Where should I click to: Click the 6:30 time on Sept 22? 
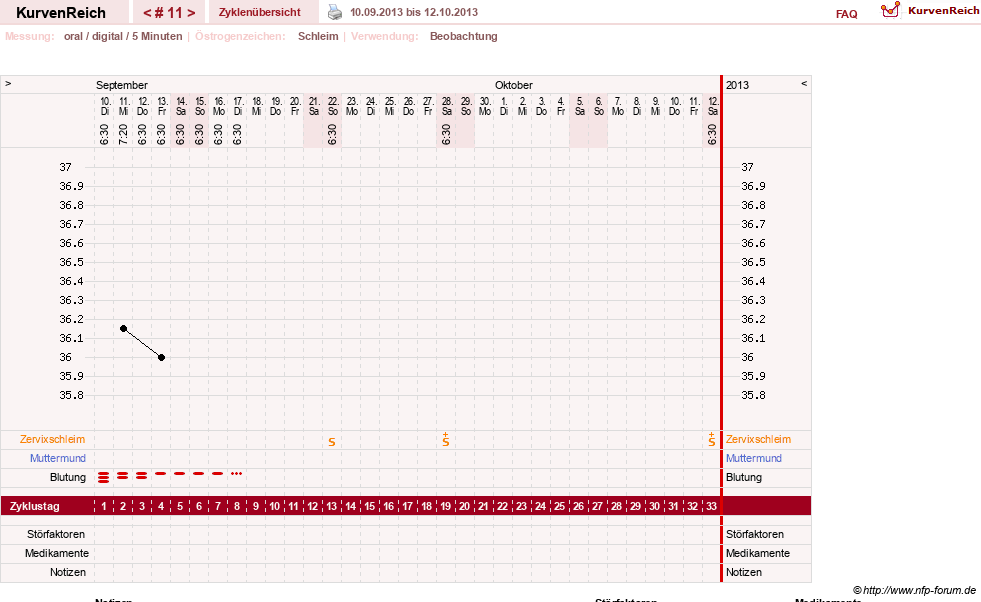pos(332,134)
